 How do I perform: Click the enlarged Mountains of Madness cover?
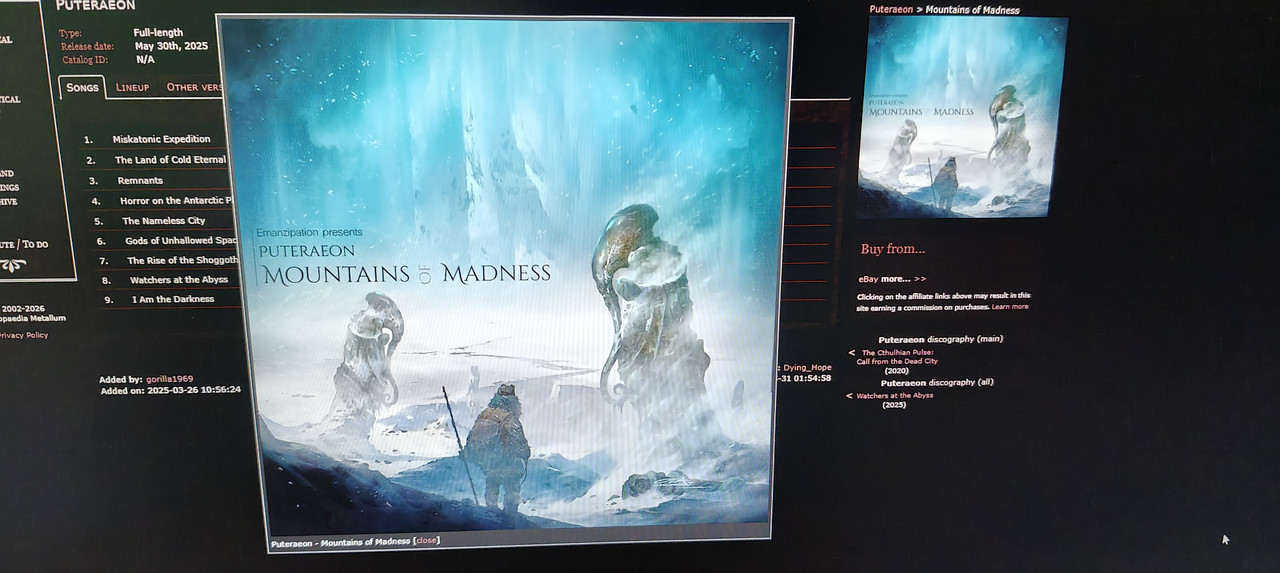click(x=506, y=275)
